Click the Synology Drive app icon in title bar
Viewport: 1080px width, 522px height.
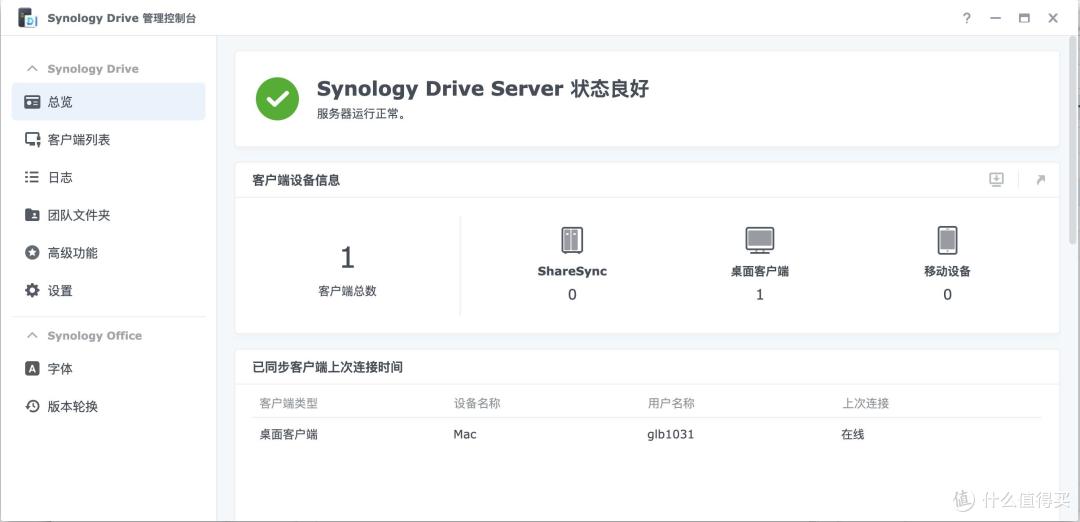point(28,18)
